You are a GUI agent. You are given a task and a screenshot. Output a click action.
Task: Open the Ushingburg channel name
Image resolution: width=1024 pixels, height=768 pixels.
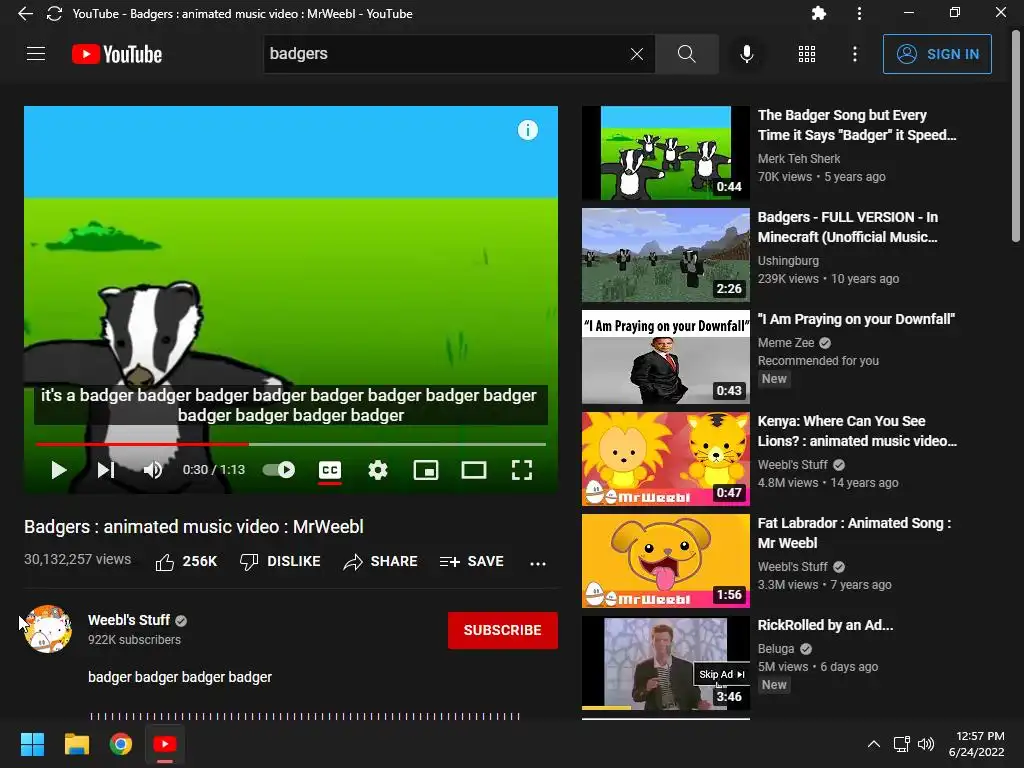point(788,261)
